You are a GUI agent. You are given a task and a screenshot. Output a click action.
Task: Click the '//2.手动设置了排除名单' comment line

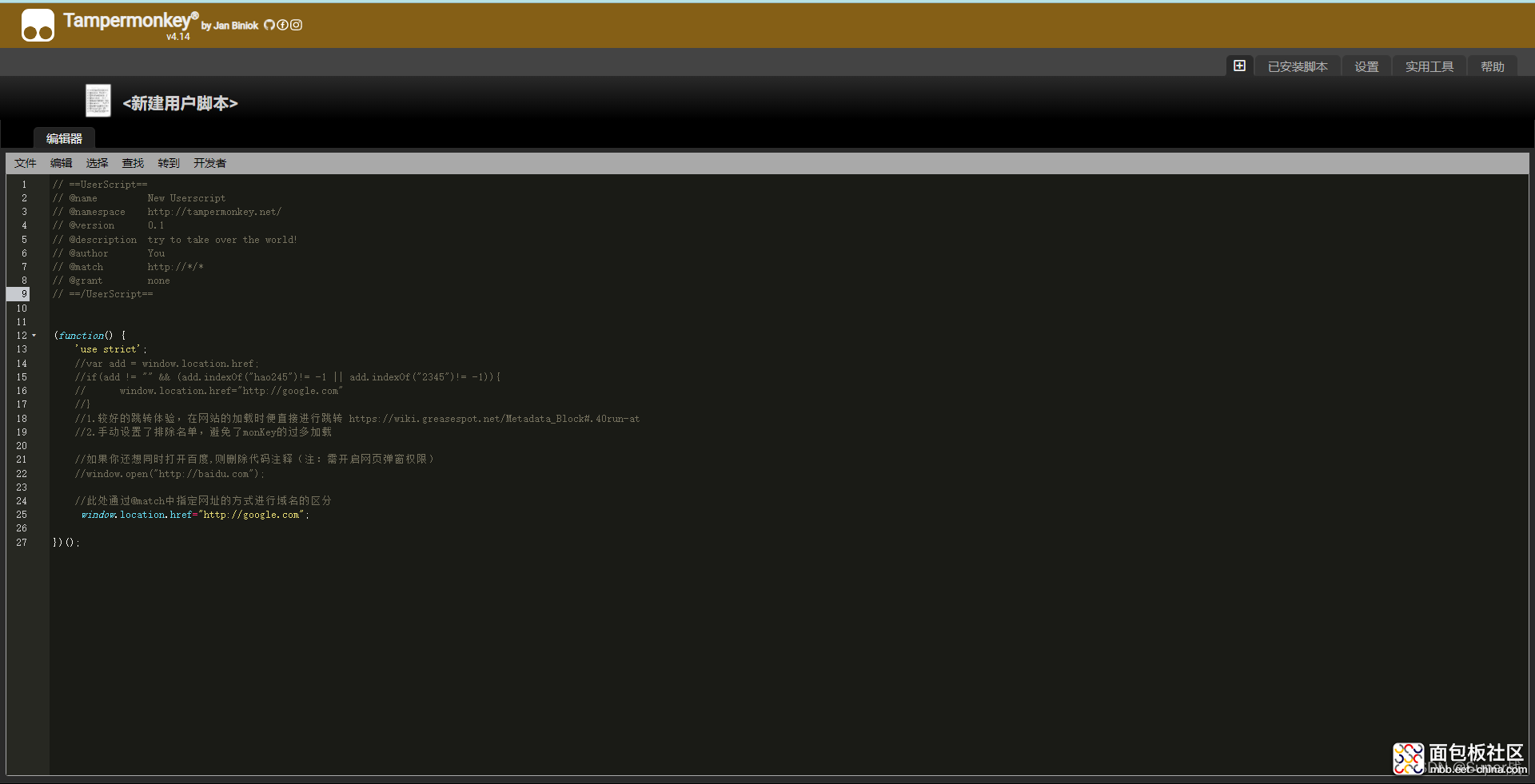[x=203, y=432]
